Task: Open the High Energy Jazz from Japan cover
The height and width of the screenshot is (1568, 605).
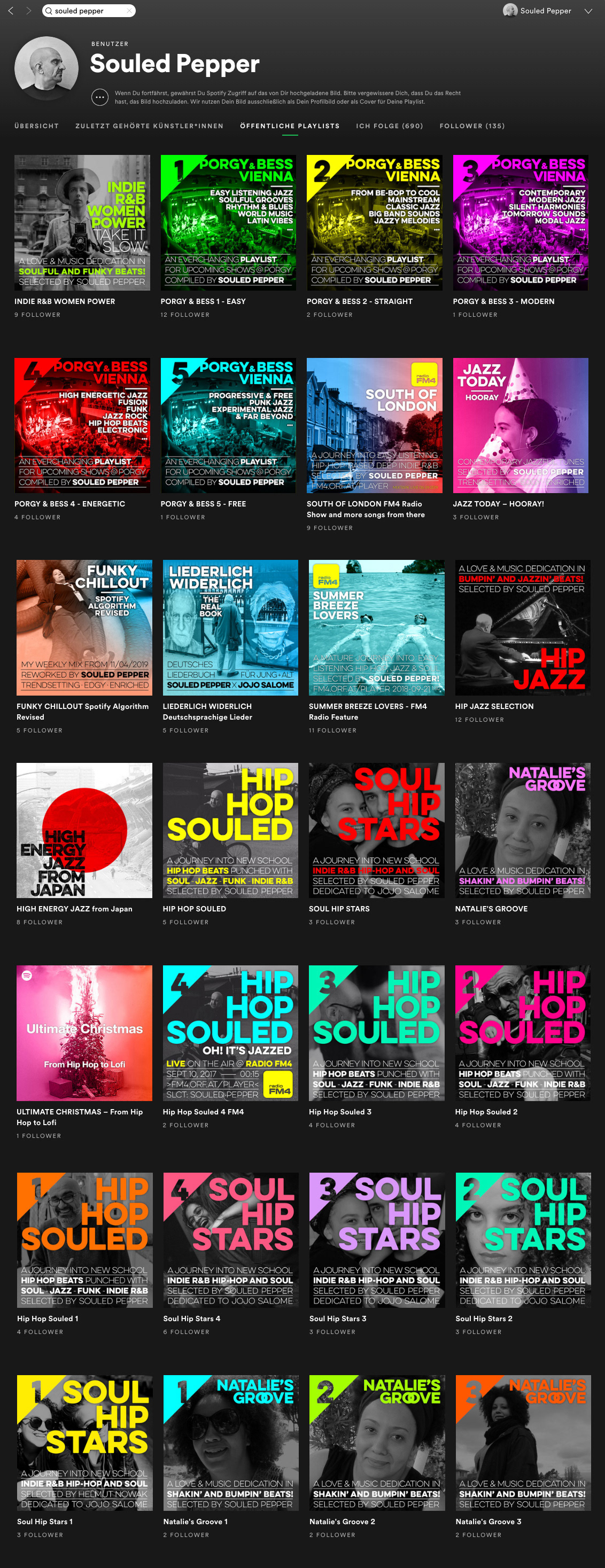Action: 84,830
